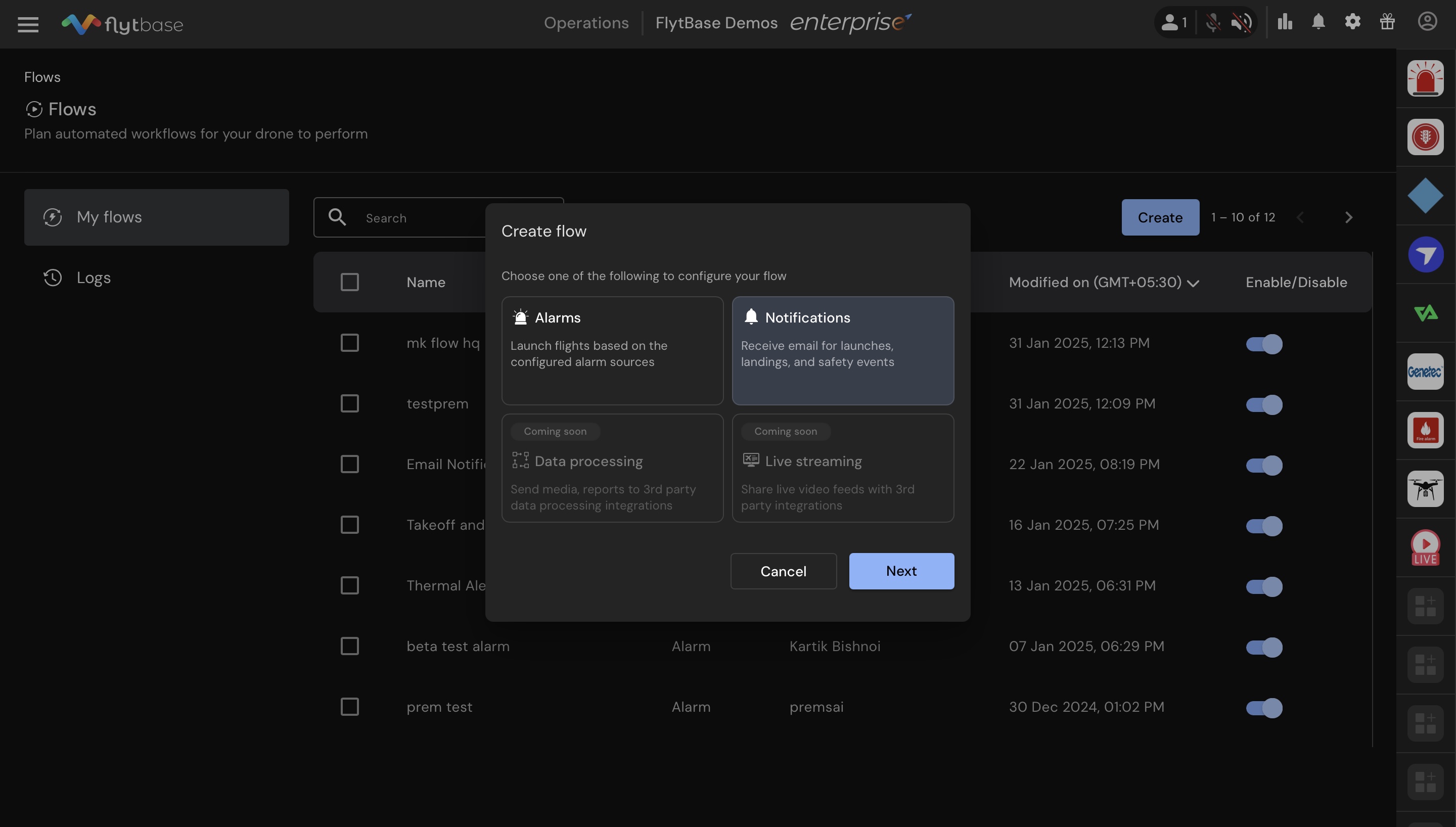1456x827 pixels.
Task: Sort by Modified on dropdown arrow
Action: point(1193,284)
